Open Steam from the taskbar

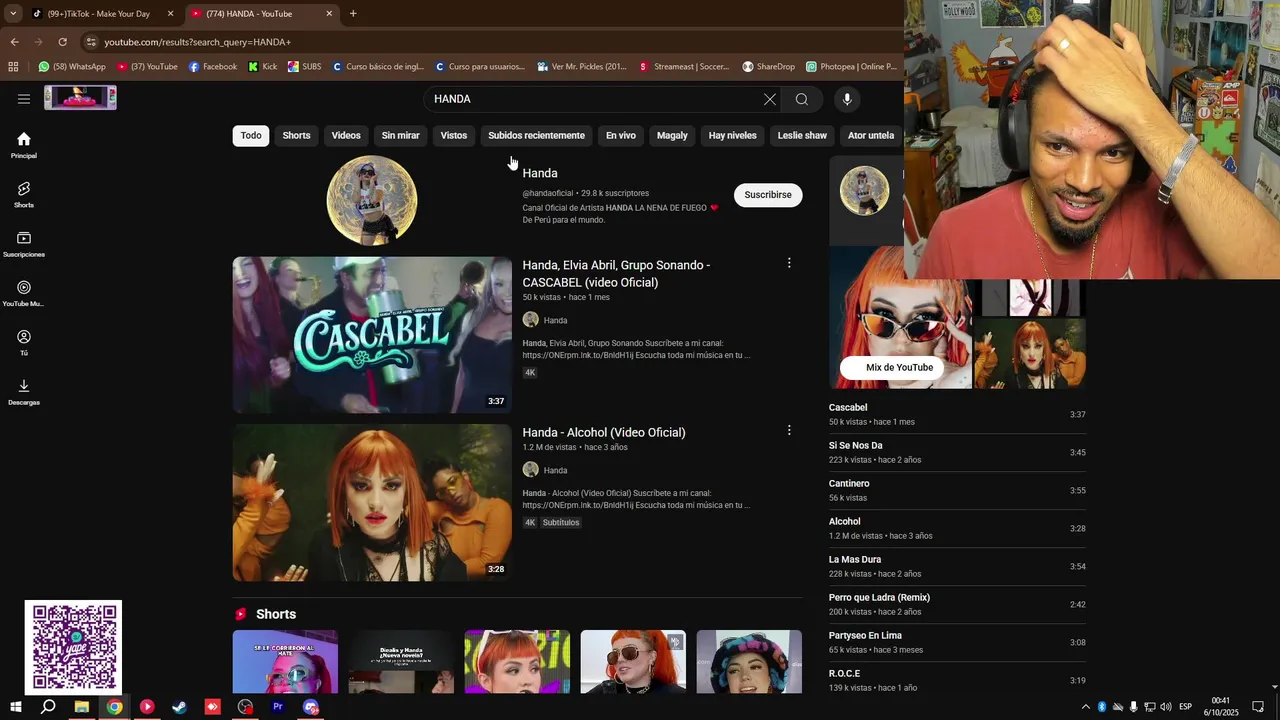click(x=179, y=707)
